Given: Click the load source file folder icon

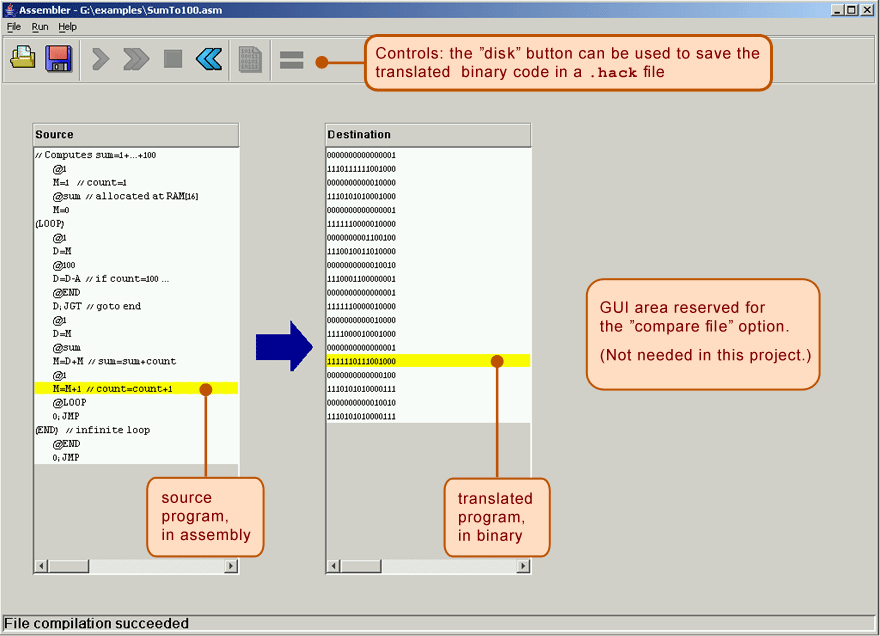Looking at the screenshot, I should [24, 59].
